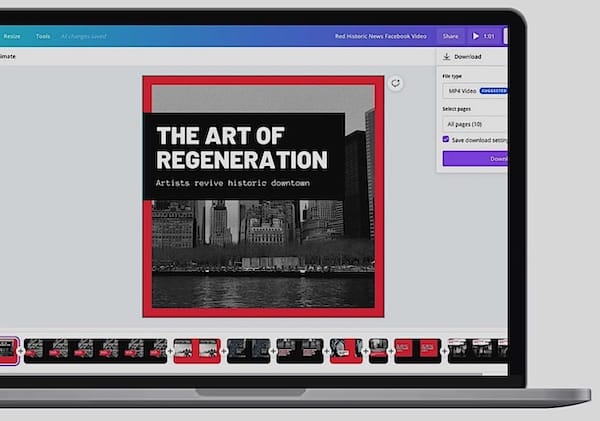Click the plus between the seventh and eighth clips
The width and height of the screenshot is (600, 421).
(x=391, y=351)
